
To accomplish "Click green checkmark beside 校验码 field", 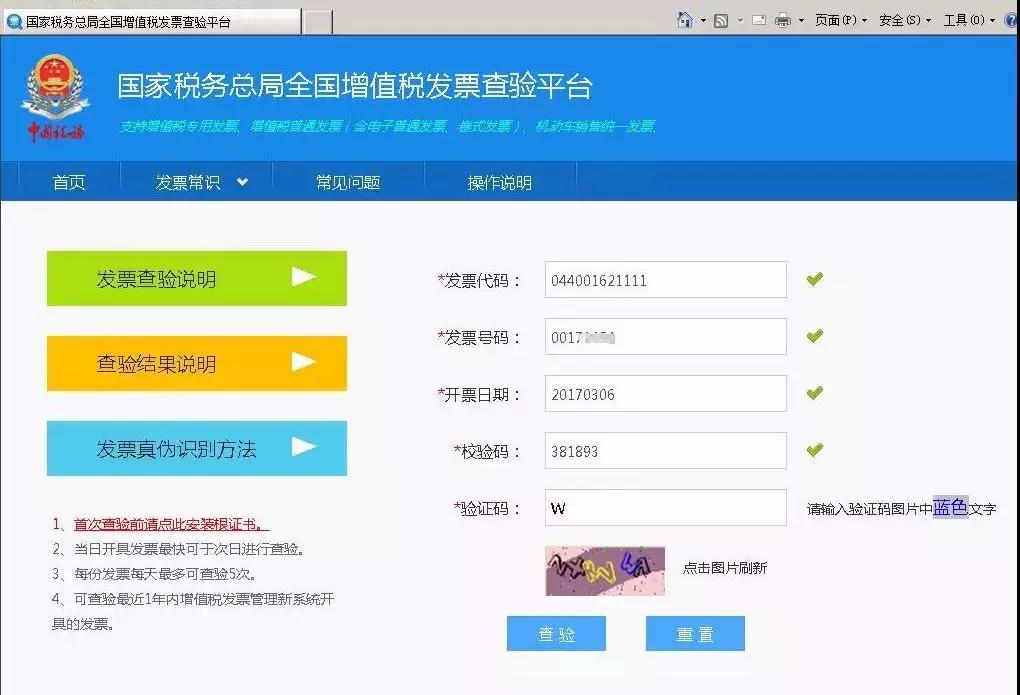I will click(813, 450).
